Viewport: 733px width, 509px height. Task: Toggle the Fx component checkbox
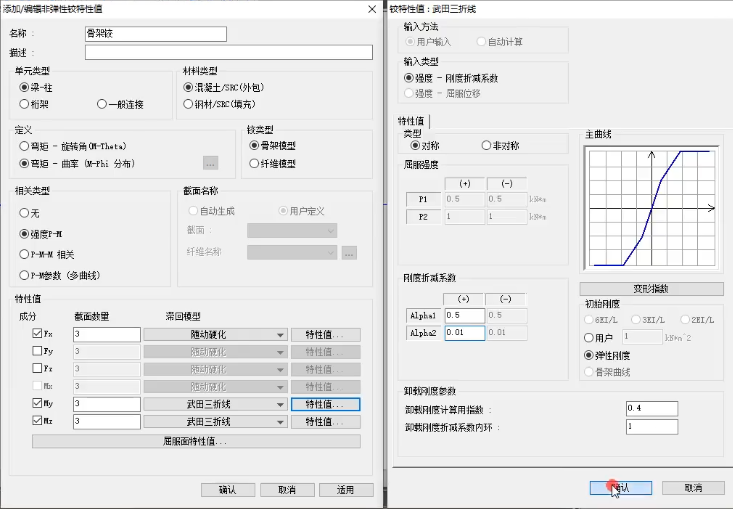(39, 335)
